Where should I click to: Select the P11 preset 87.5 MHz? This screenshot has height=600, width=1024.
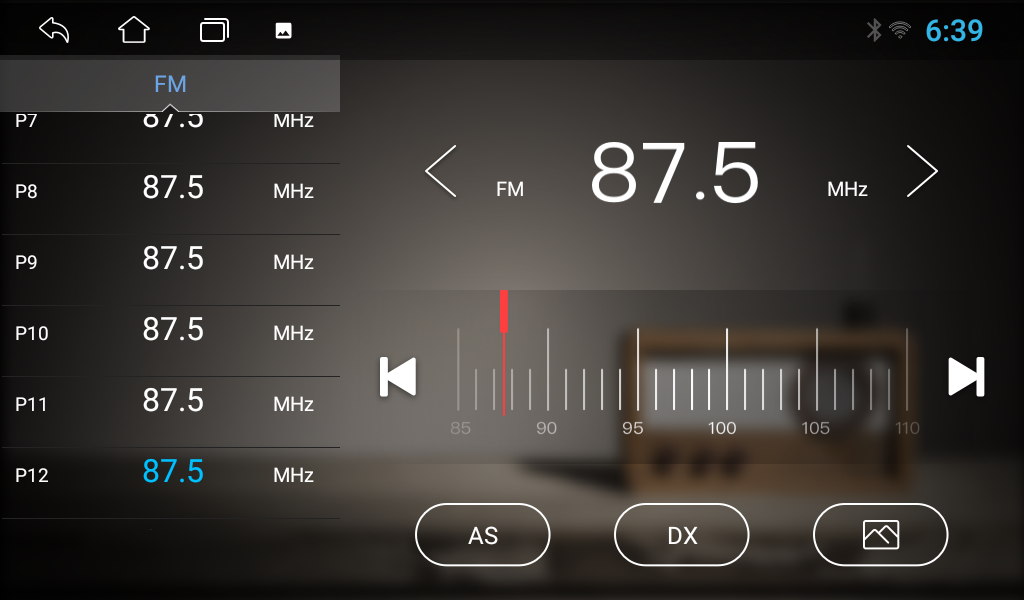point(170,412)
